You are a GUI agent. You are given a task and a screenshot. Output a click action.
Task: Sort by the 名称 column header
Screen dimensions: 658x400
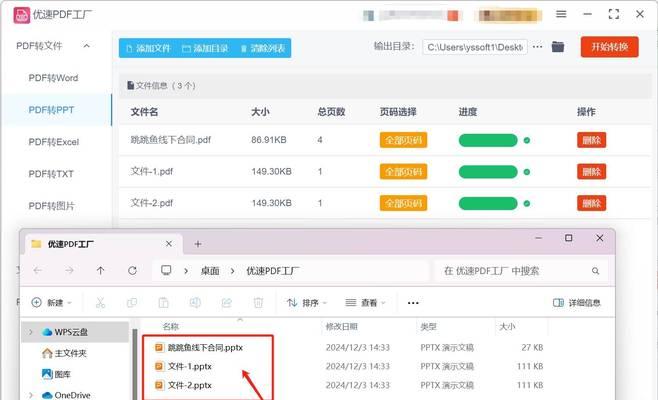[x=171, y=327]
